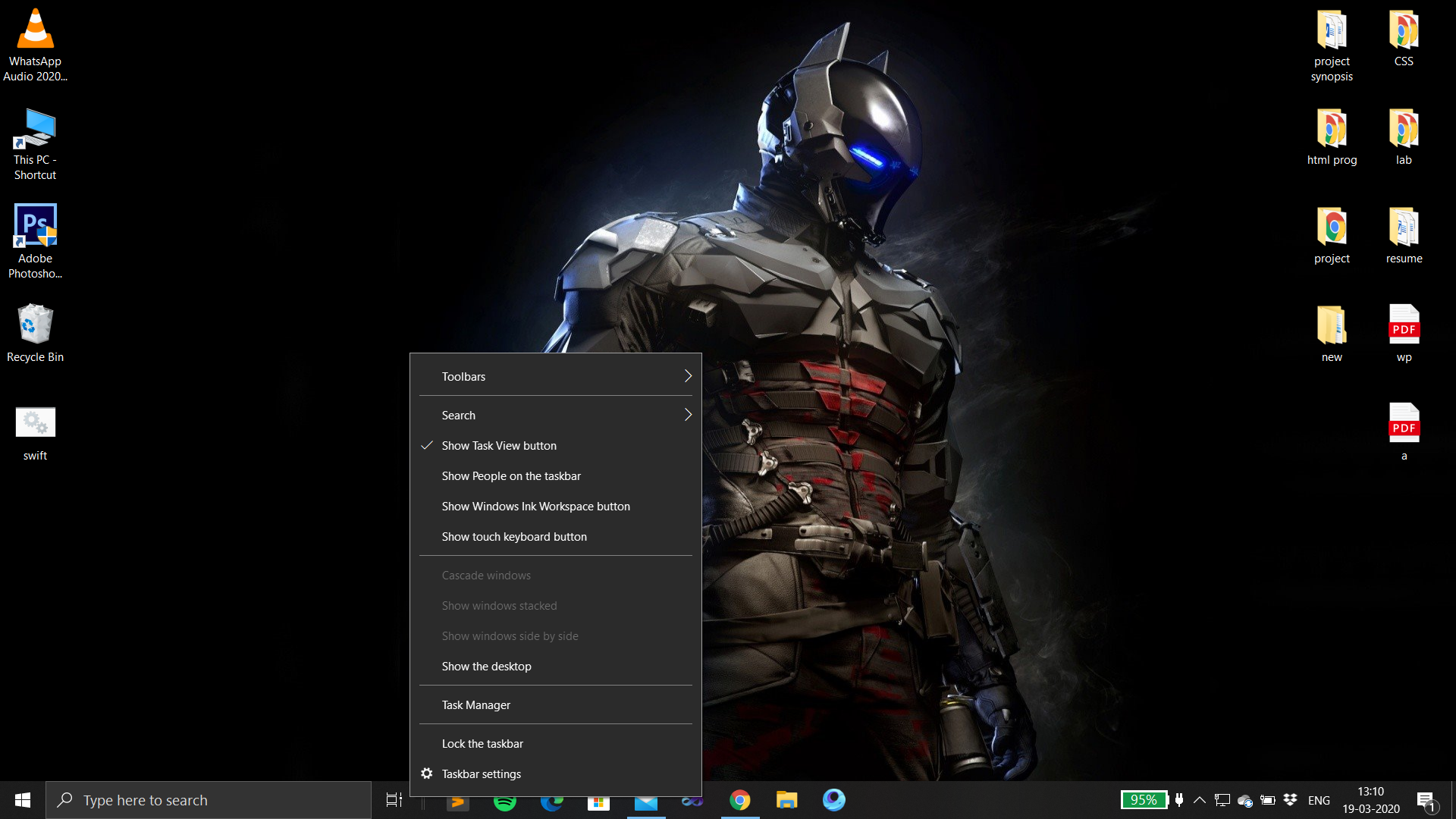Open the clock showing 13:10
Viewport: 1456px width, 819px height.
[x=1371, y=800]
